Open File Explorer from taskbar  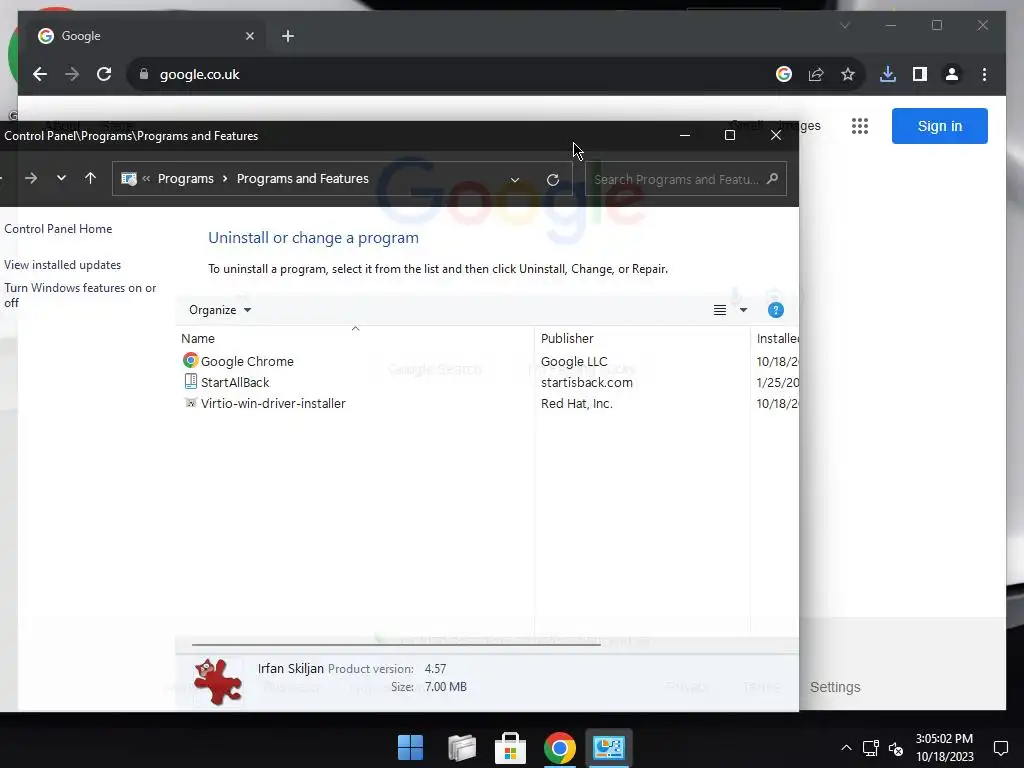pyautogui.click(x=461, y=747)
